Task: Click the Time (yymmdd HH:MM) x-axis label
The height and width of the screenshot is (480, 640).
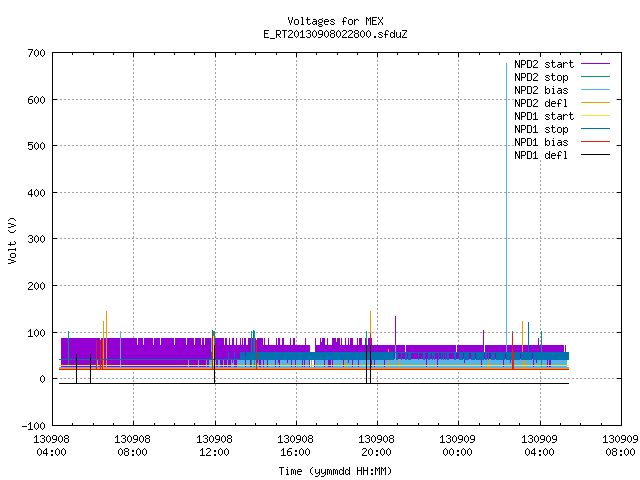Action: pyautogui.click(x=335, y=471)
